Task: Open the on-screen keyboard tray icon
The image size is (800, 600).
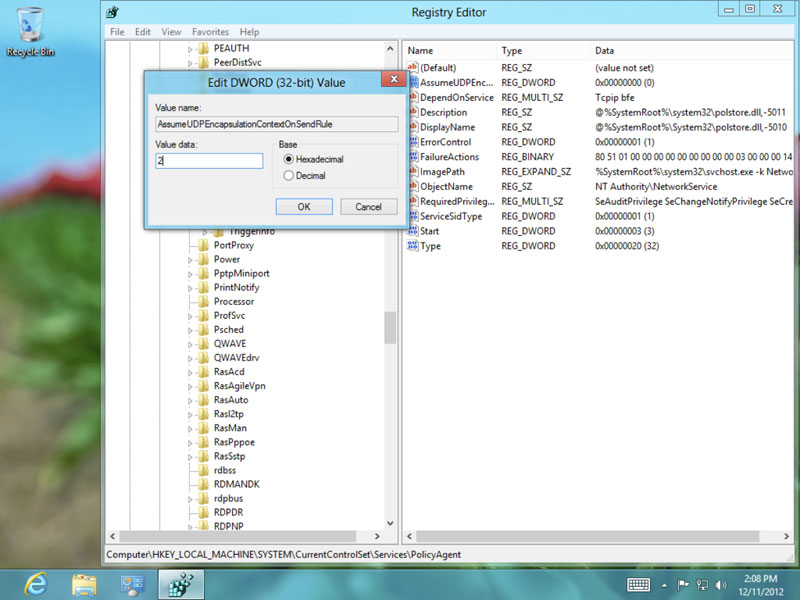Action: coord(639,584)
